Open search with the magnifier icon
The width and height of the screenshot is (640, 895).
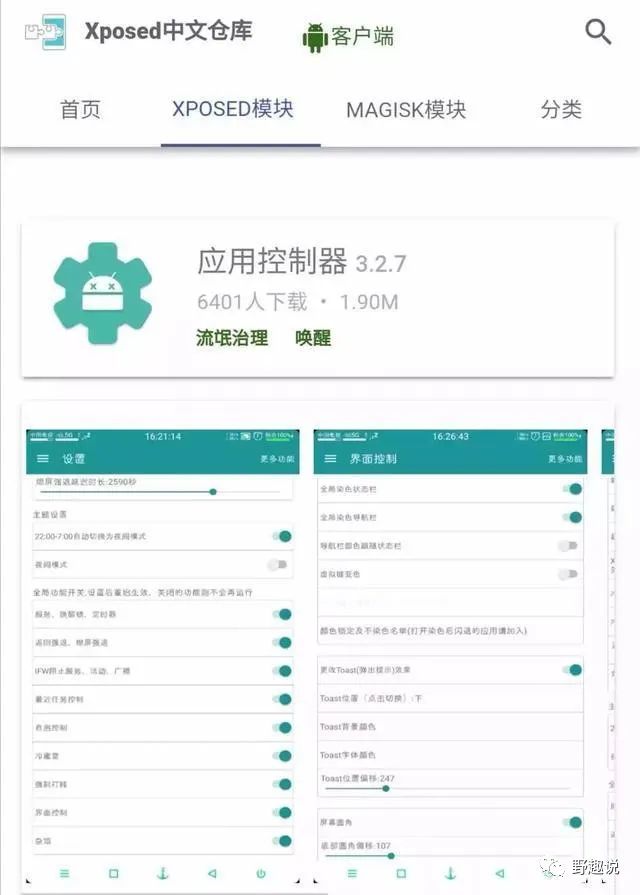[598, 31]
